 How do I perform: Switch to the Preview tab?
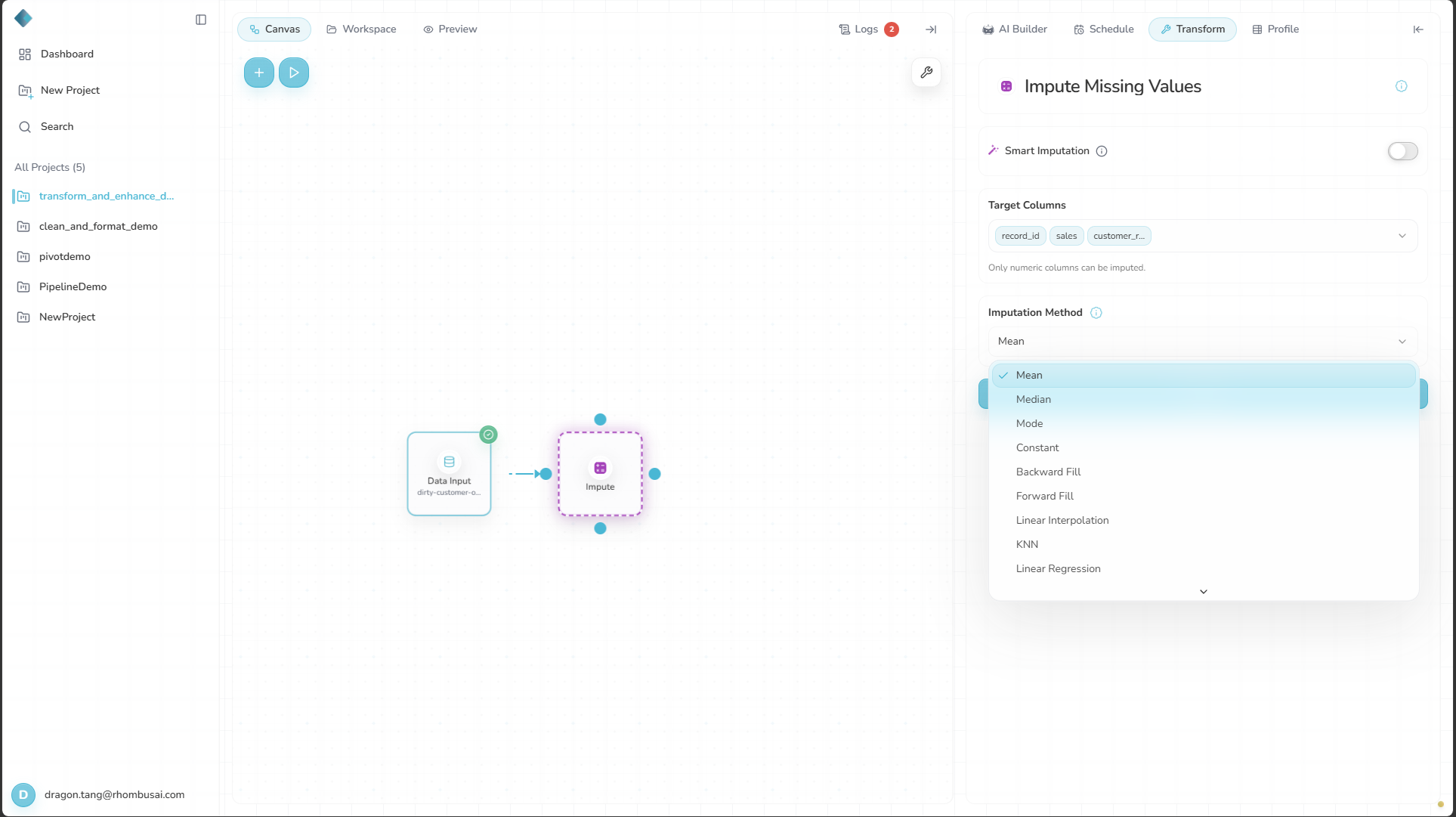450,29
